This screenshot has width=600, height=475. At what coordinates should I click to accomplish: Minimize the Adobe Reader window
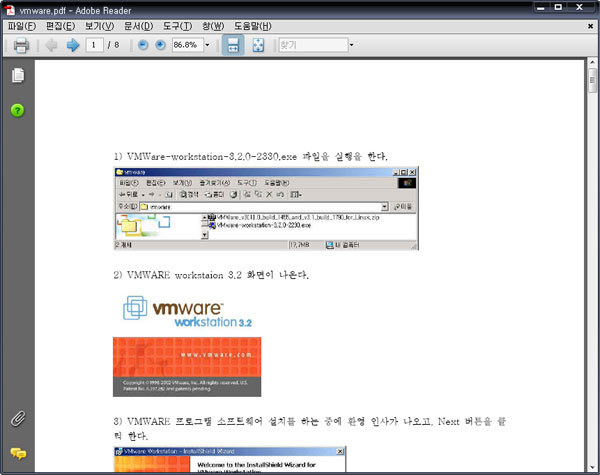click(x=541, y=7)
